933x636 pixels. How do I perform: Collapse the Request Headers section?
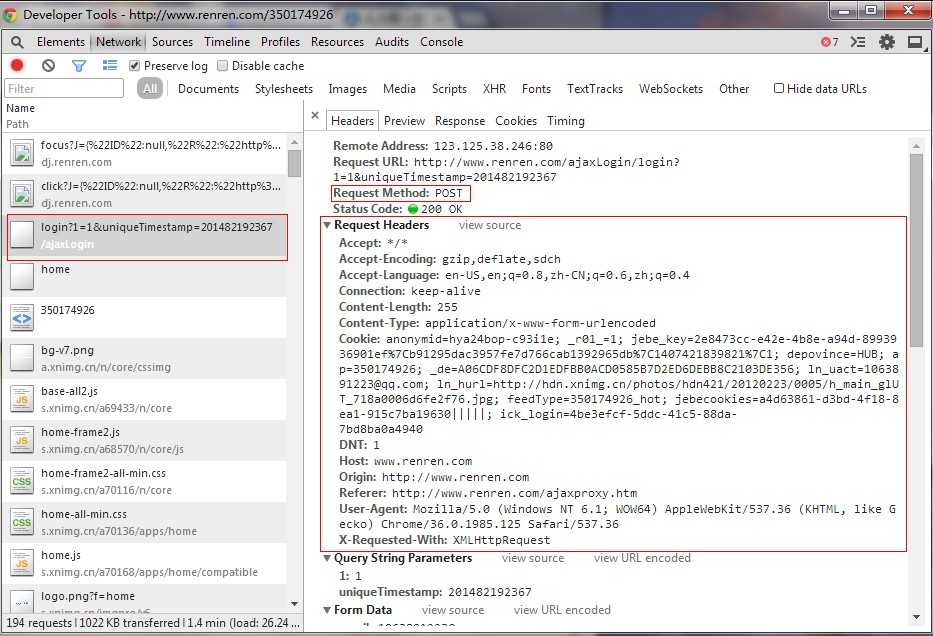click(x=327, y=225)
